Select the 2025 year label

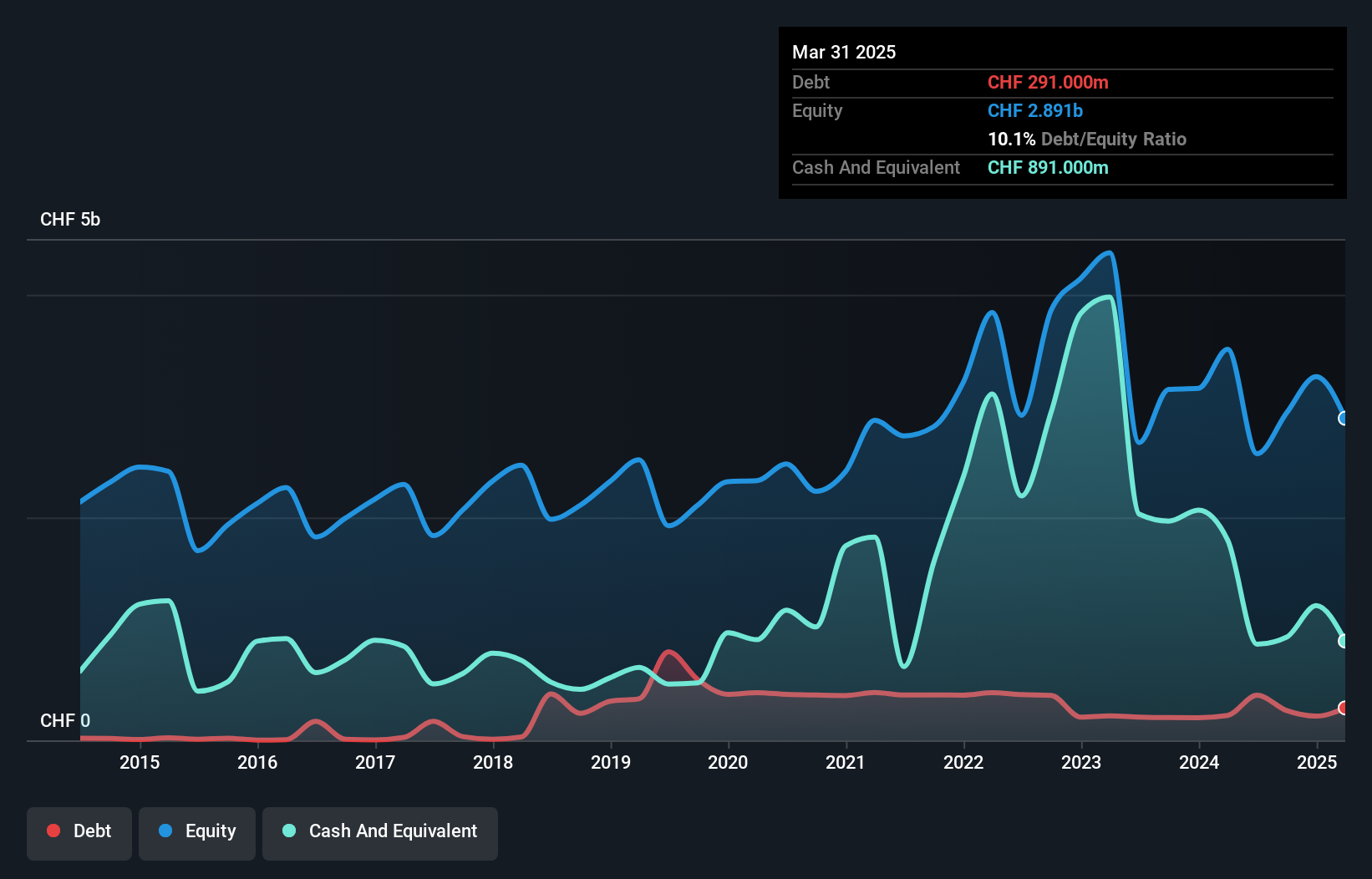1318,762
